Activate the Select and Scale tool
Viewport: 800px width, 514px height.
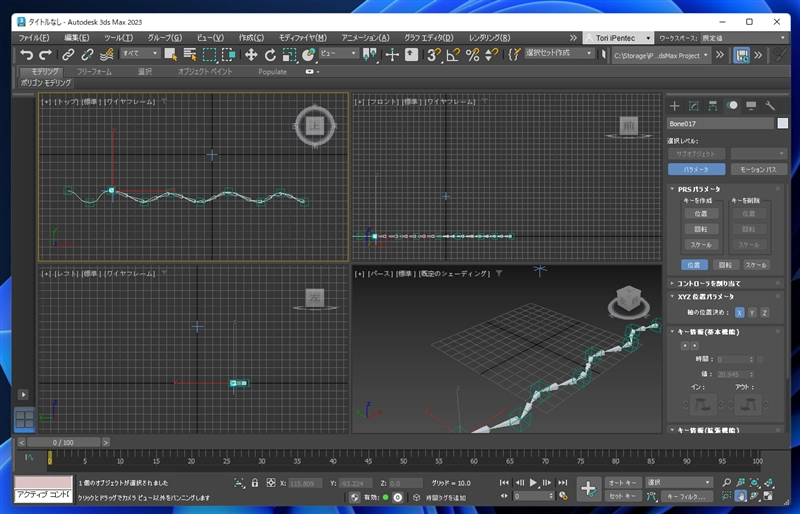[289, 55]
